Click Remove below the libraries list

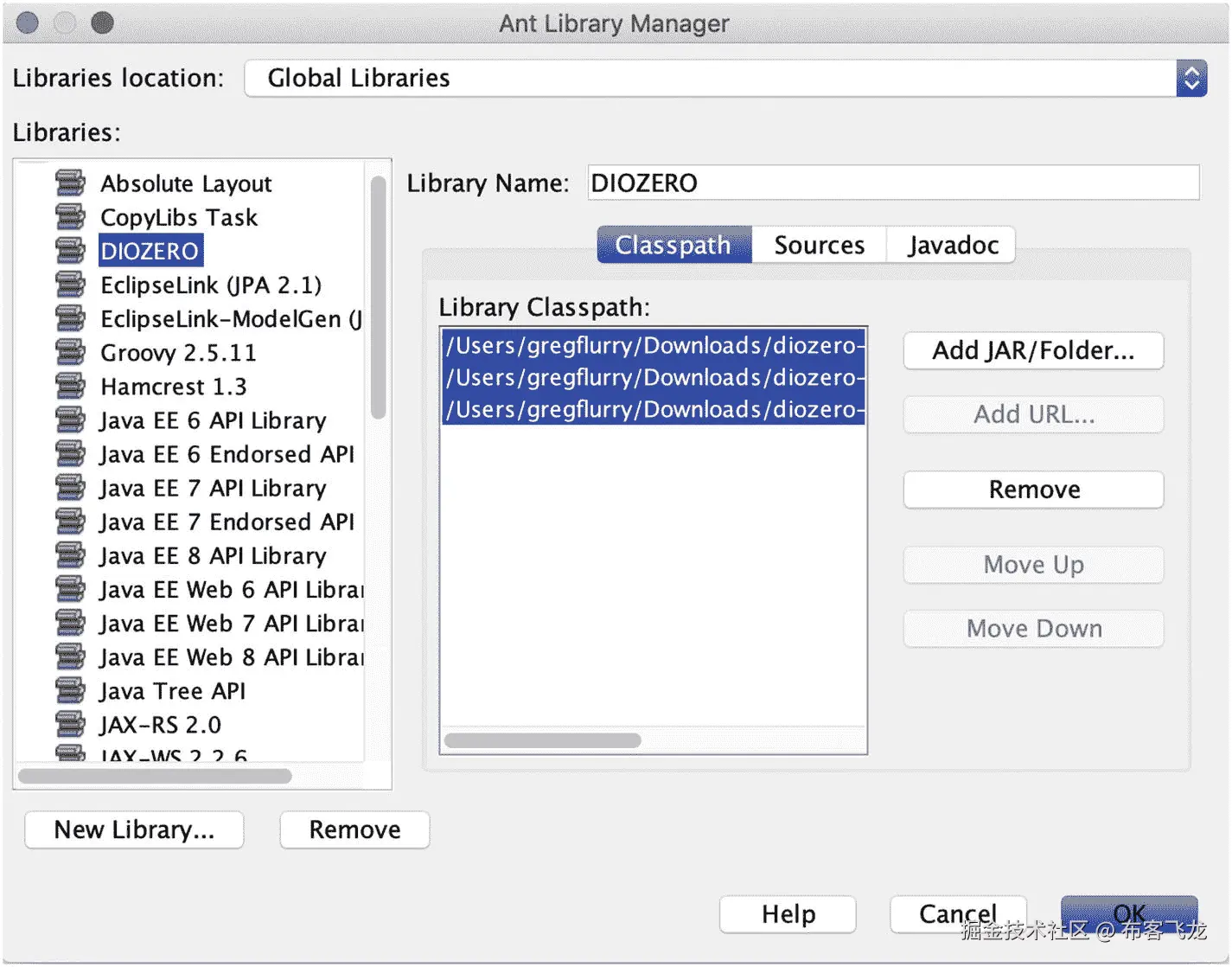(354, 830)
